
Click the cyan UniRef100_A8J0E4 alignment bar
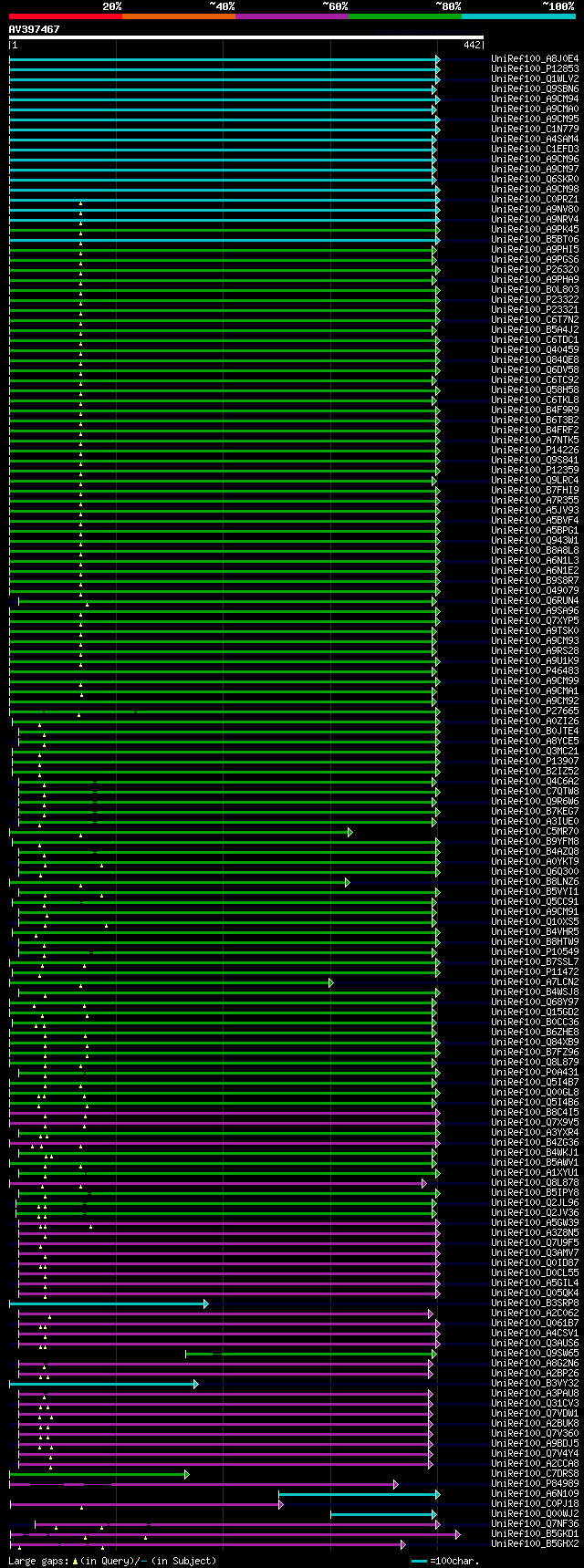click(x=224, y=59)
